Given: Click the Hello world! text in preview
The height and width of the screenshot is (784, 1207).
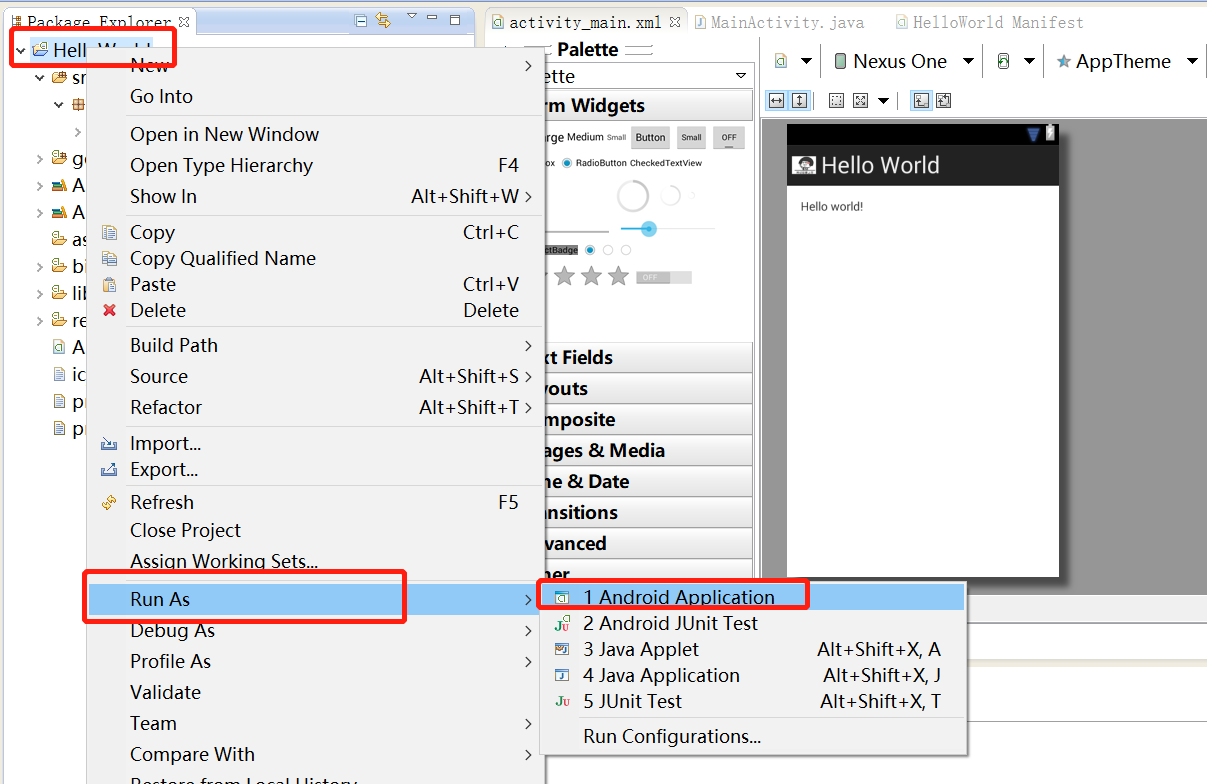Looking at the screenshot, I should point(831,207).
